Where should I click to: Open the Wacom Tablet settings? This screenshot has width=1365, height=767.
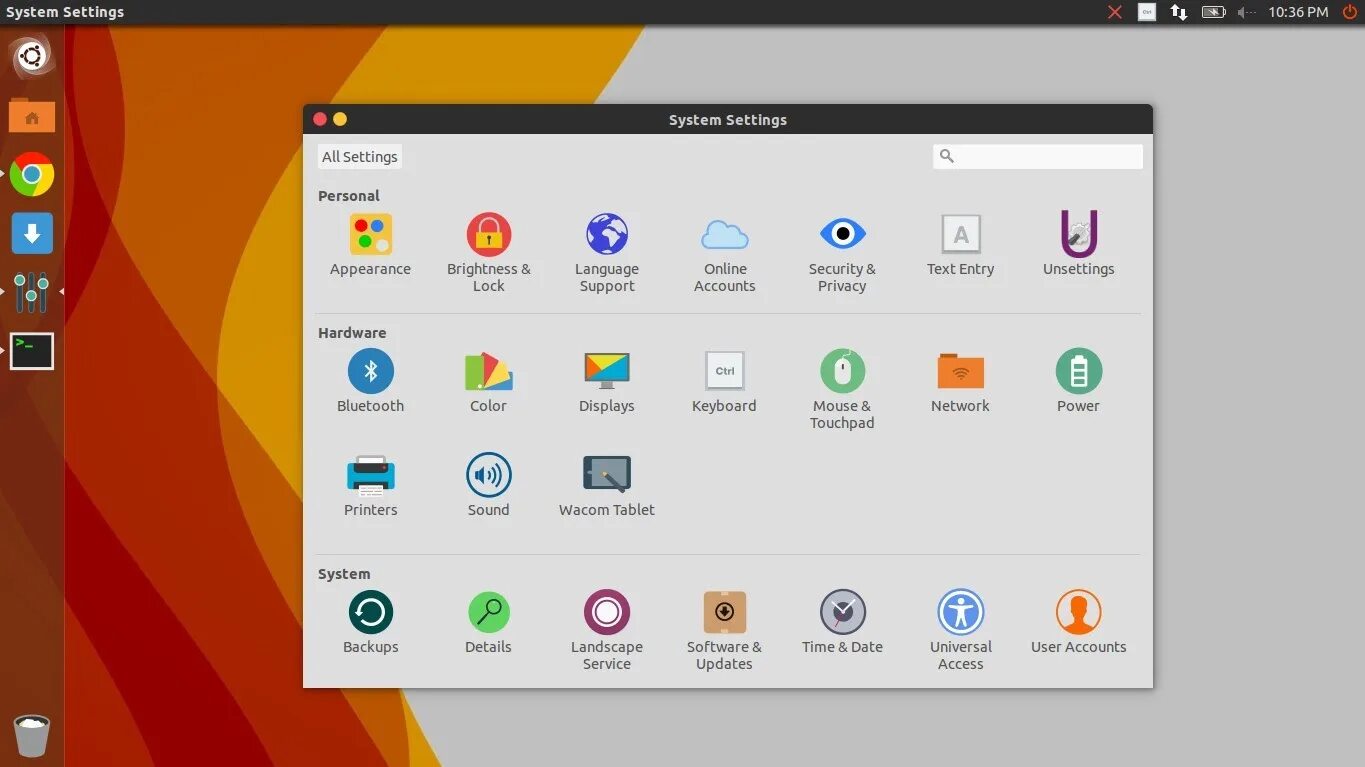tap(606, 480)
